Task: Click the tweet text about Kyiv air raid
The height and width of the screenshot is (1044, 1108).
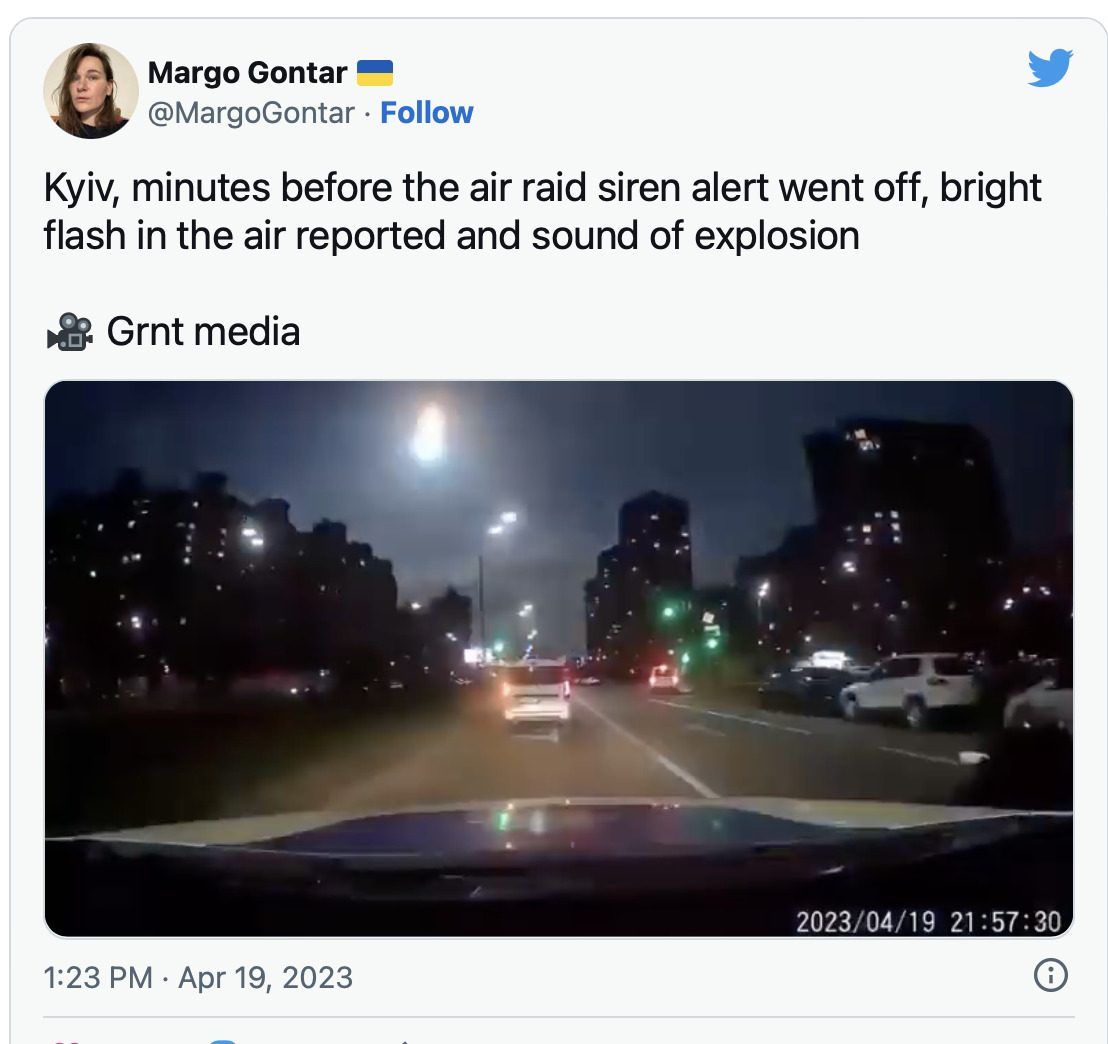Action: (542, 211)
